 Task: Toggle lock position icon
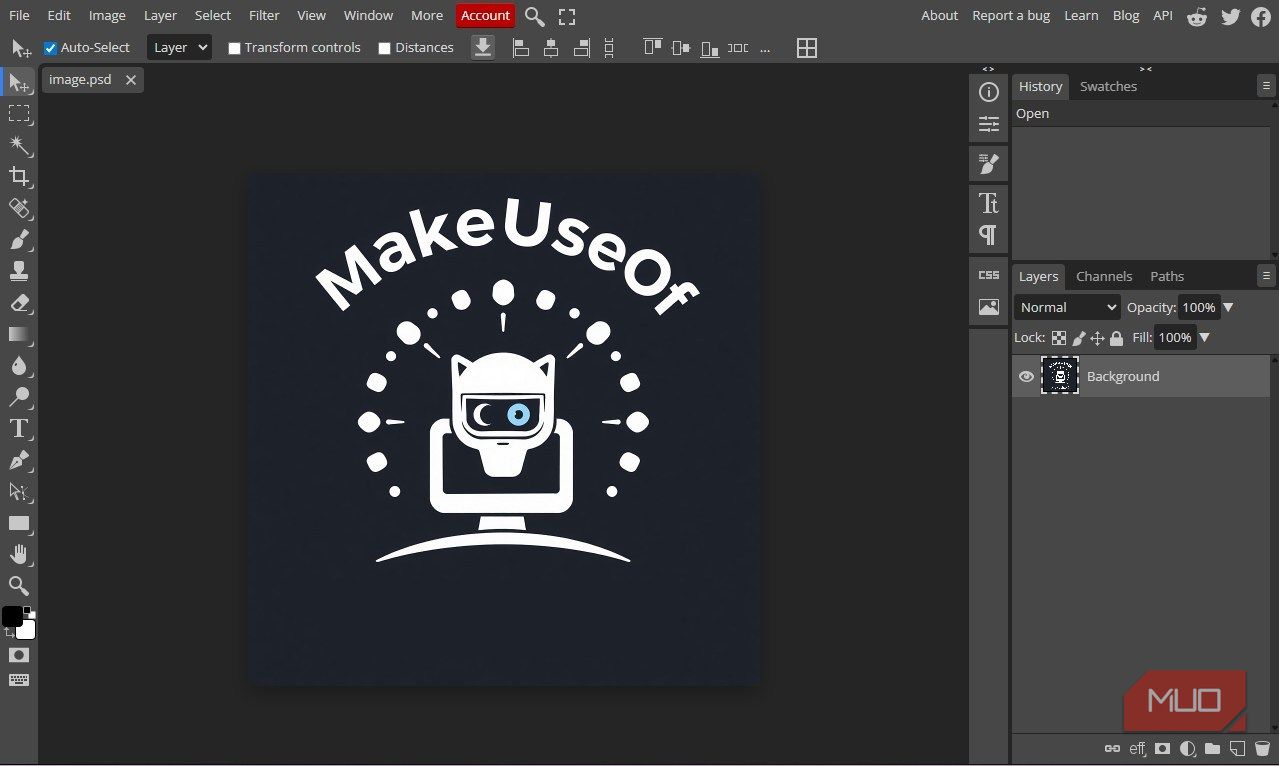[x=1098, y=338]
